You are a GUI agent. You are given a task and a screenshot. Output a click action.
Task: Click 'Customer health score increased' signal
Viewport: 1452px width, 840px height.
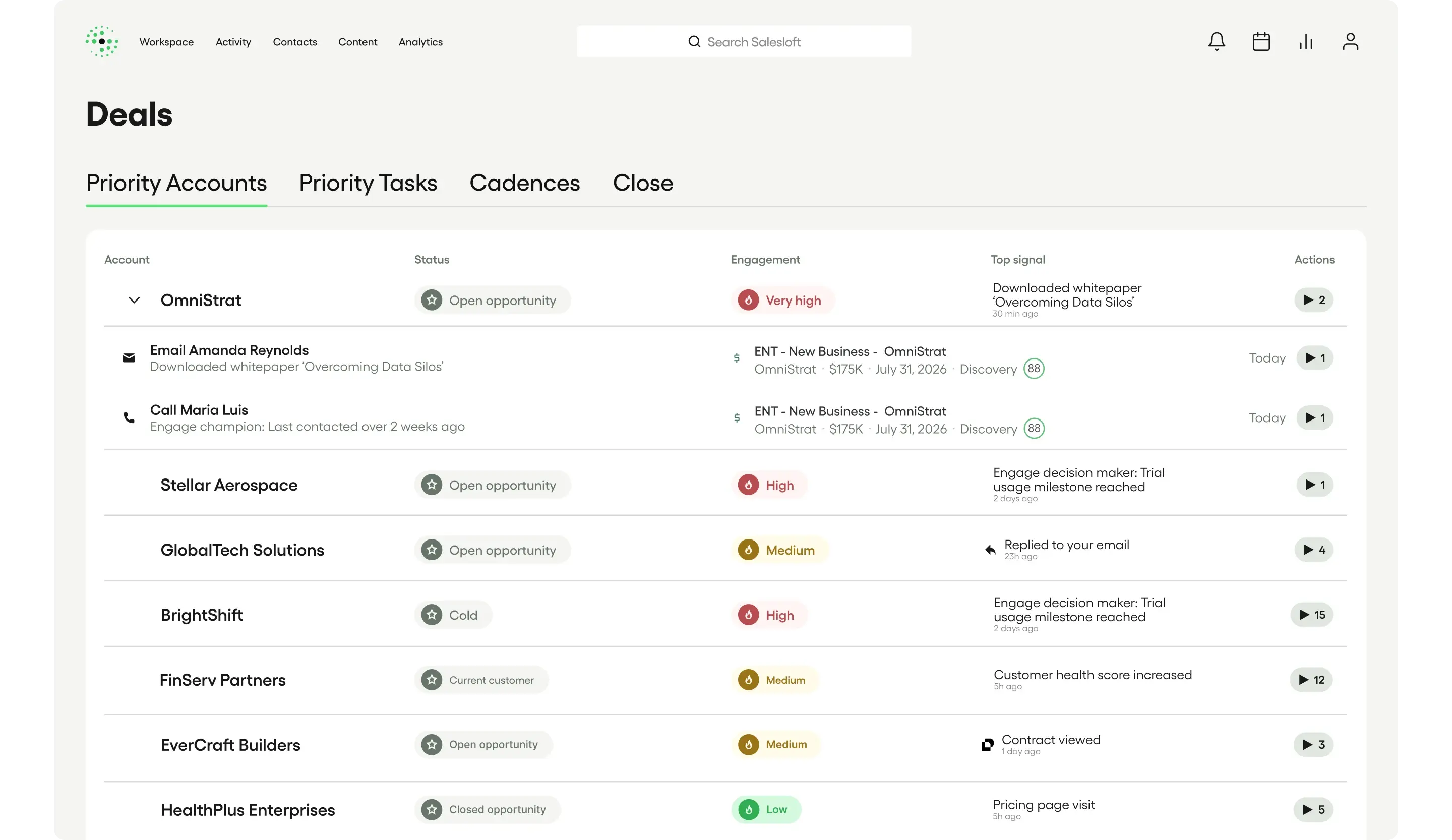[1093, 675]
